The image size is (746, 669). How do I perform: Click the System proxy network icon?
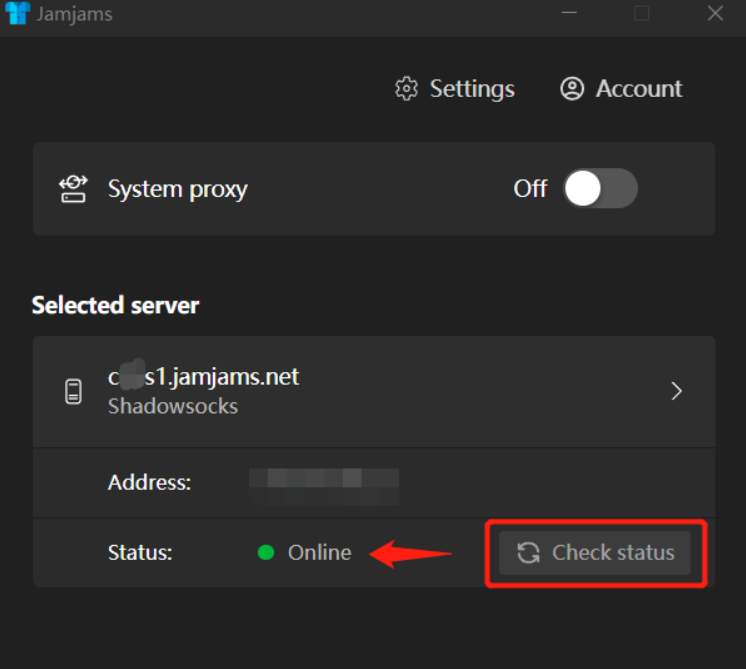tap(74, 189)
